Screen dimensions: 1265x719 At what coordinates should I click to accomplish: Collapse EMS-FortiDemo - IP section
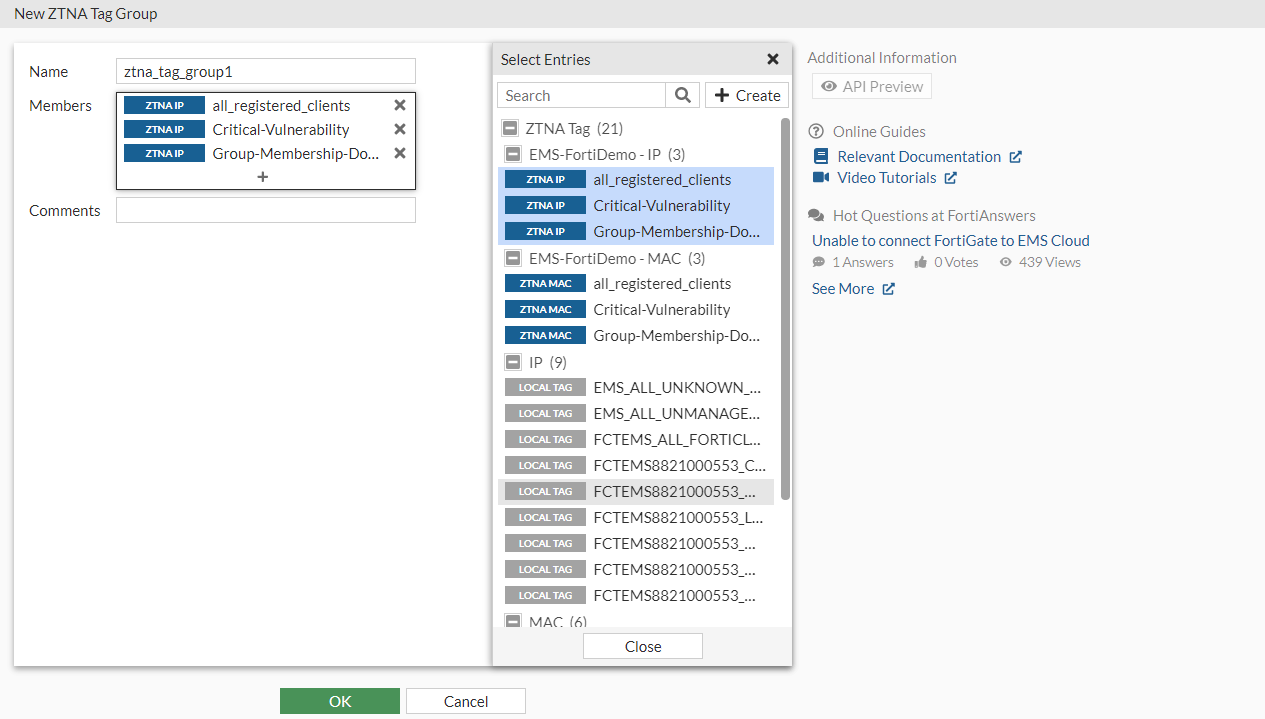tap(513, 154)
